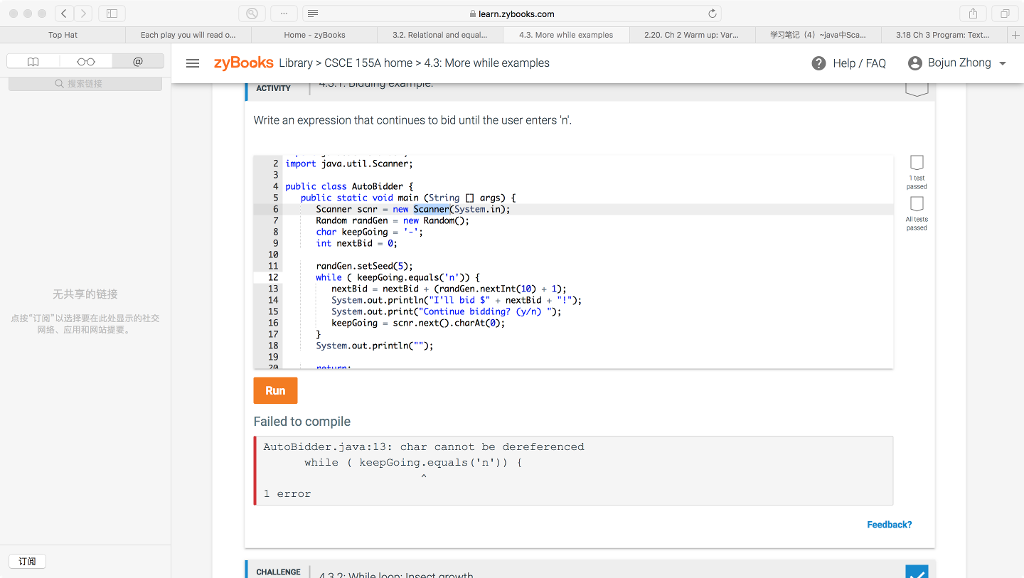Click the Help/FAQ question mark icon
Image resolution: width=1024 pixels, height=578 pixels.
(x=820, y=62)
